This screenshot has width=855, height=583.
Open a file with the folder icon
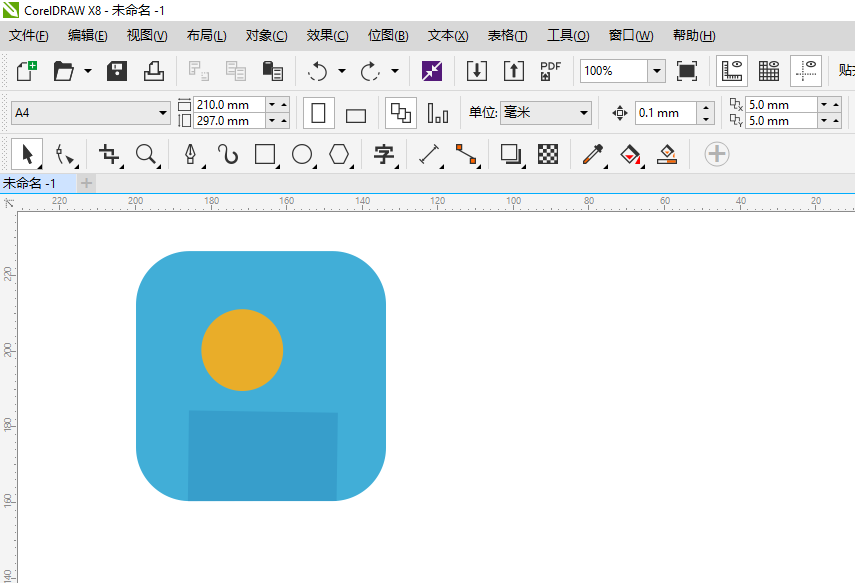click(x=63, y=71)
